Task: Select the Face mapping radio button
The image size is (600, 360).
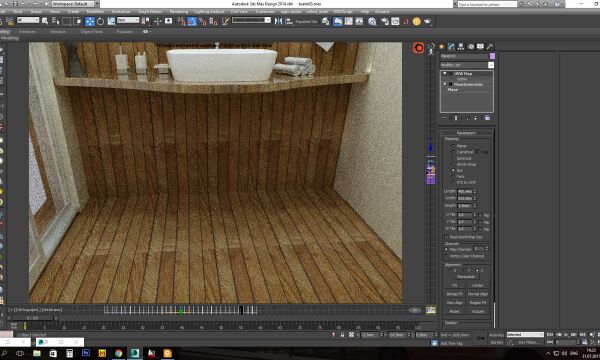Action: pos(453,176)
